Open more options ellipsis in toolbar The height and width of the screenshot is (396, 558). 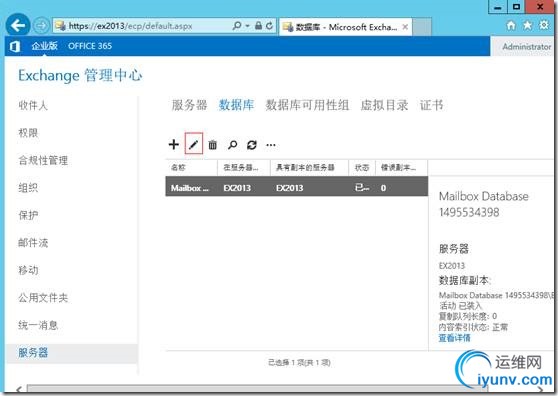pos(271,145)
